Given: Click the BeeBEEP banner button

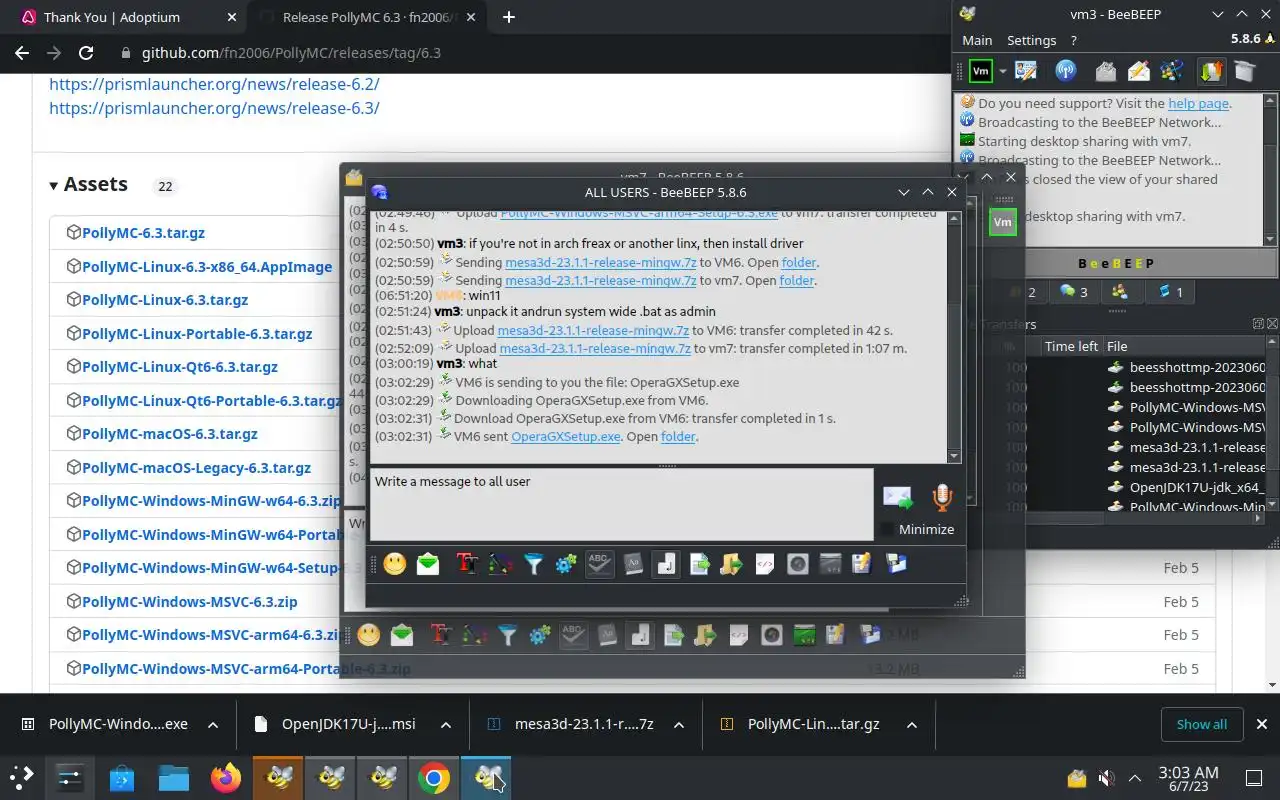Looking at the screenshot, I should [x=1116, y=263].
